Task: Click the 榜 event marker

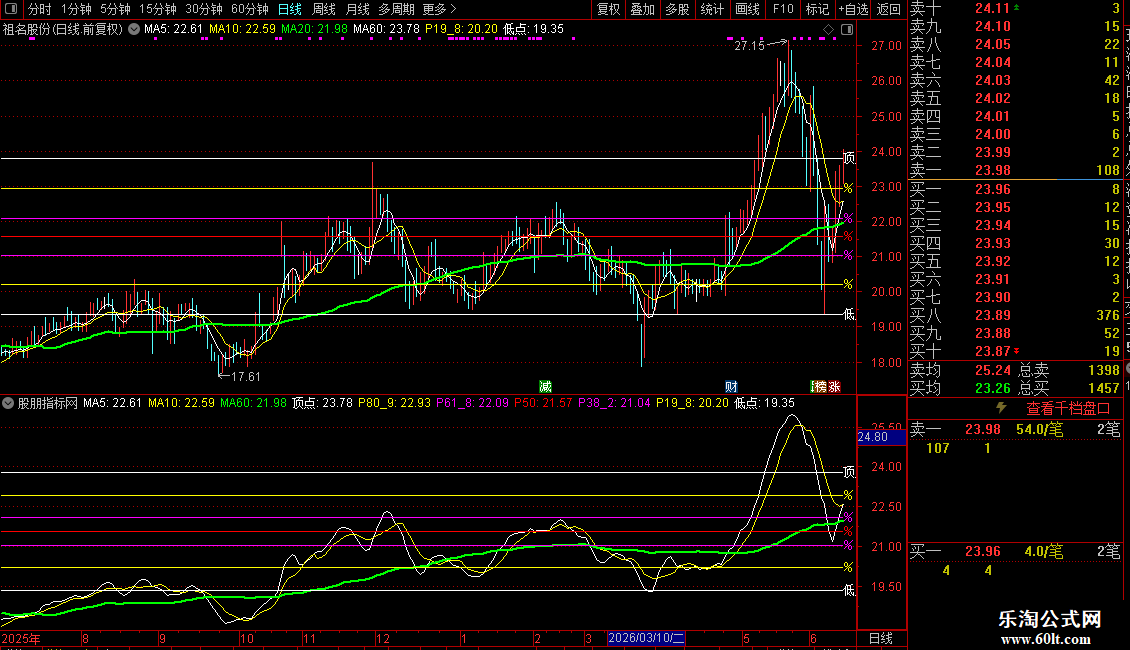Action: click(x=819, y=386)
